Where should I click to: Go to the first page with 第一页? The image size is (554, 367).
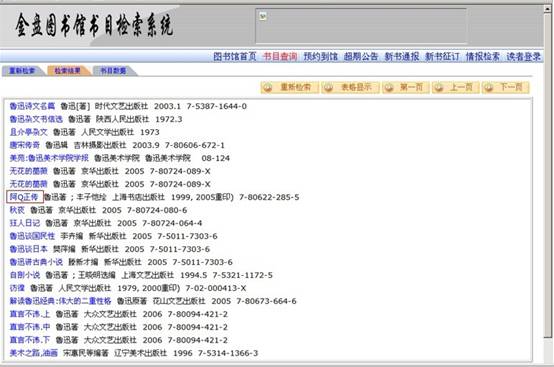point(406,87)
